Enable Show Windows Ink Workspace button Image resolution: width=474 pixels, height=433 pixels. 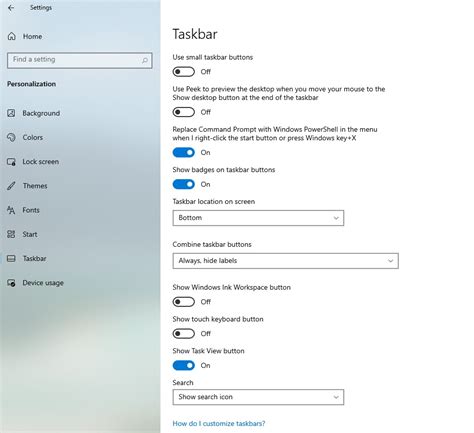coord(184,302)
